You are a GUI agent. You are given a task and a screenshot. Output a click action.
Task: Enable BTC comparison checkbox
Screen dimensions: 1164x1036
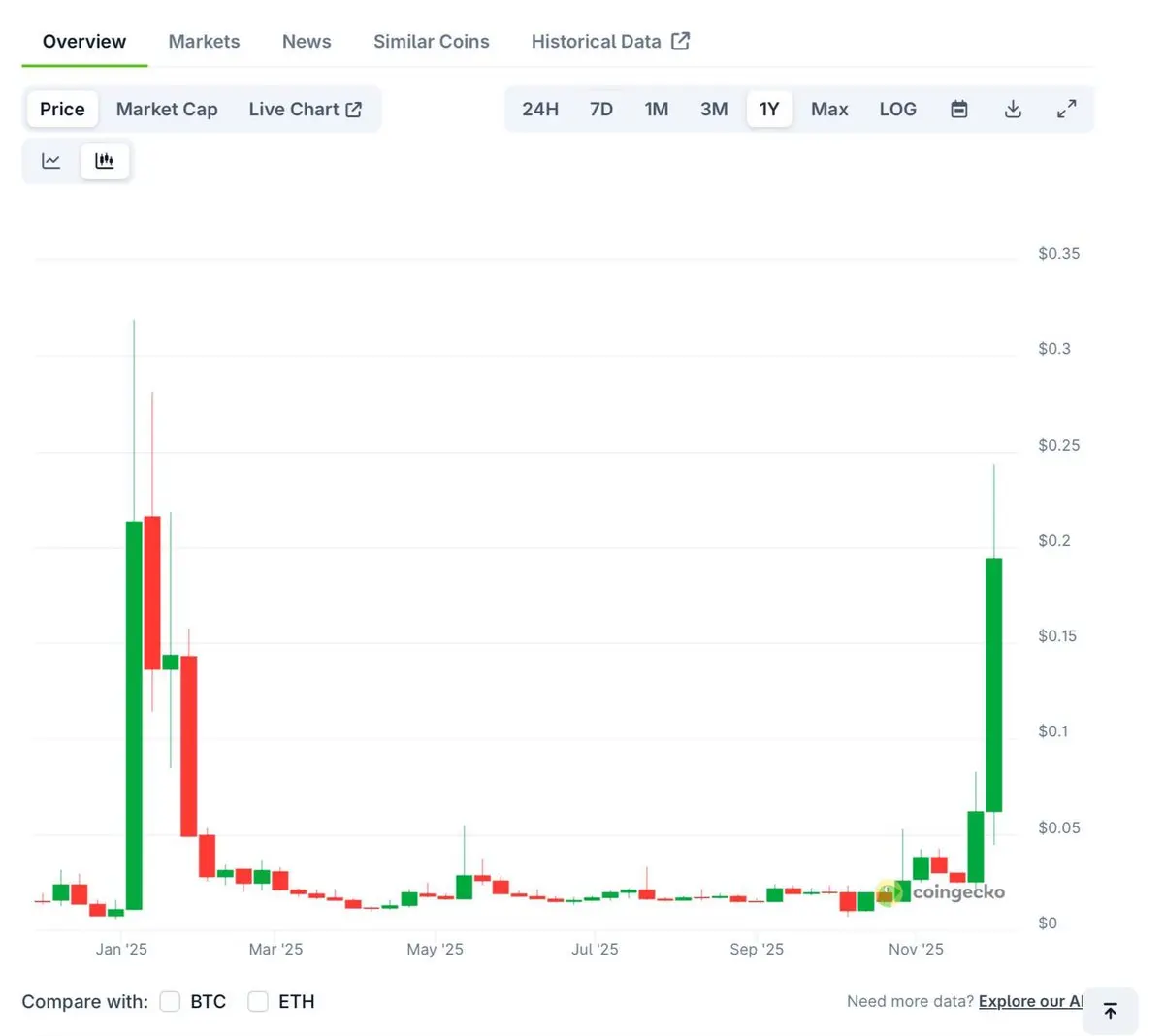[x=170, y=1001]
